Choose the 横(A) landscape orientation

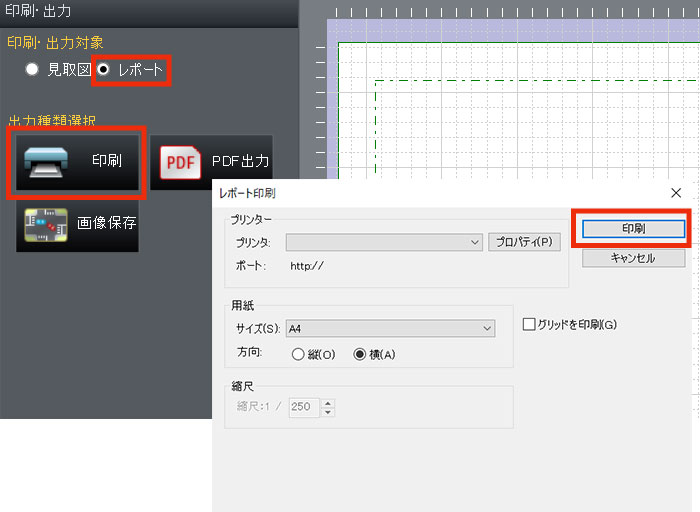[359, 354]
